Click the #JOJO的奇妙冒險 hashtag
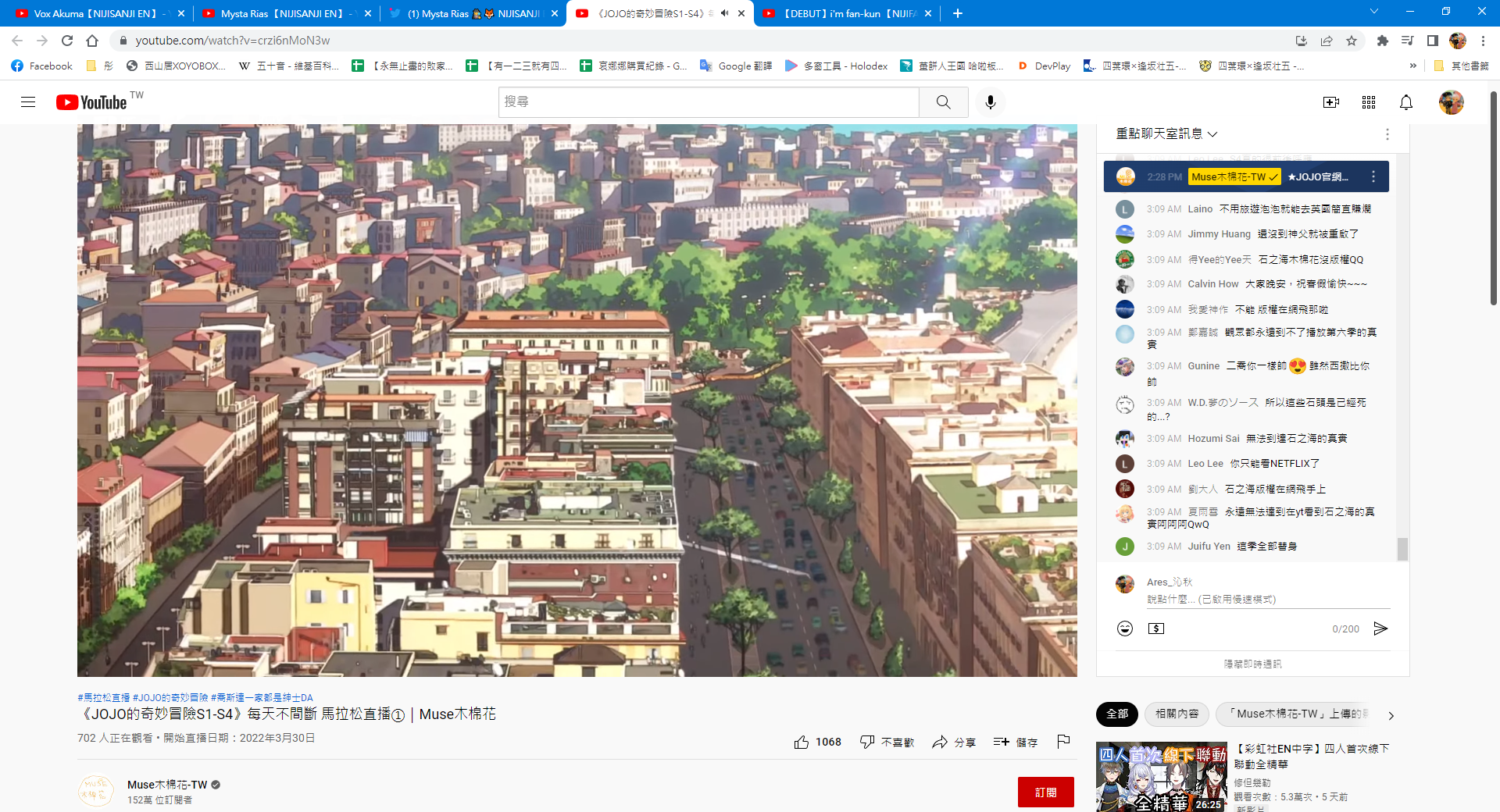The height and width of the screenshot is (812, 1500). tap(170, 697)
